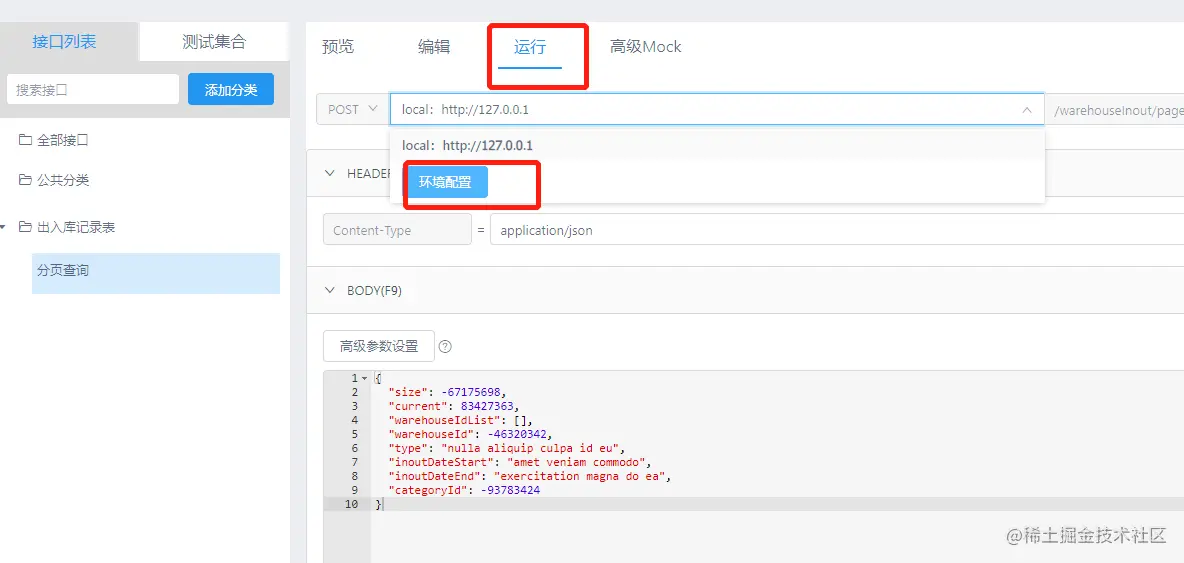Image resolution: width=1184 pixels, height=563 pixels.
Task: Select the 全部接口 folder
Action: pos(63,140)
